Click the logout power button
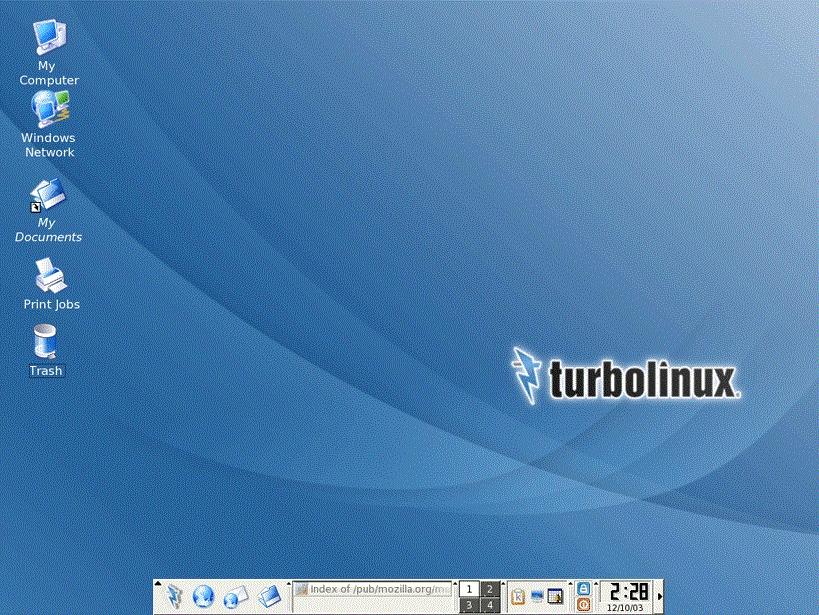 (583, 605)
